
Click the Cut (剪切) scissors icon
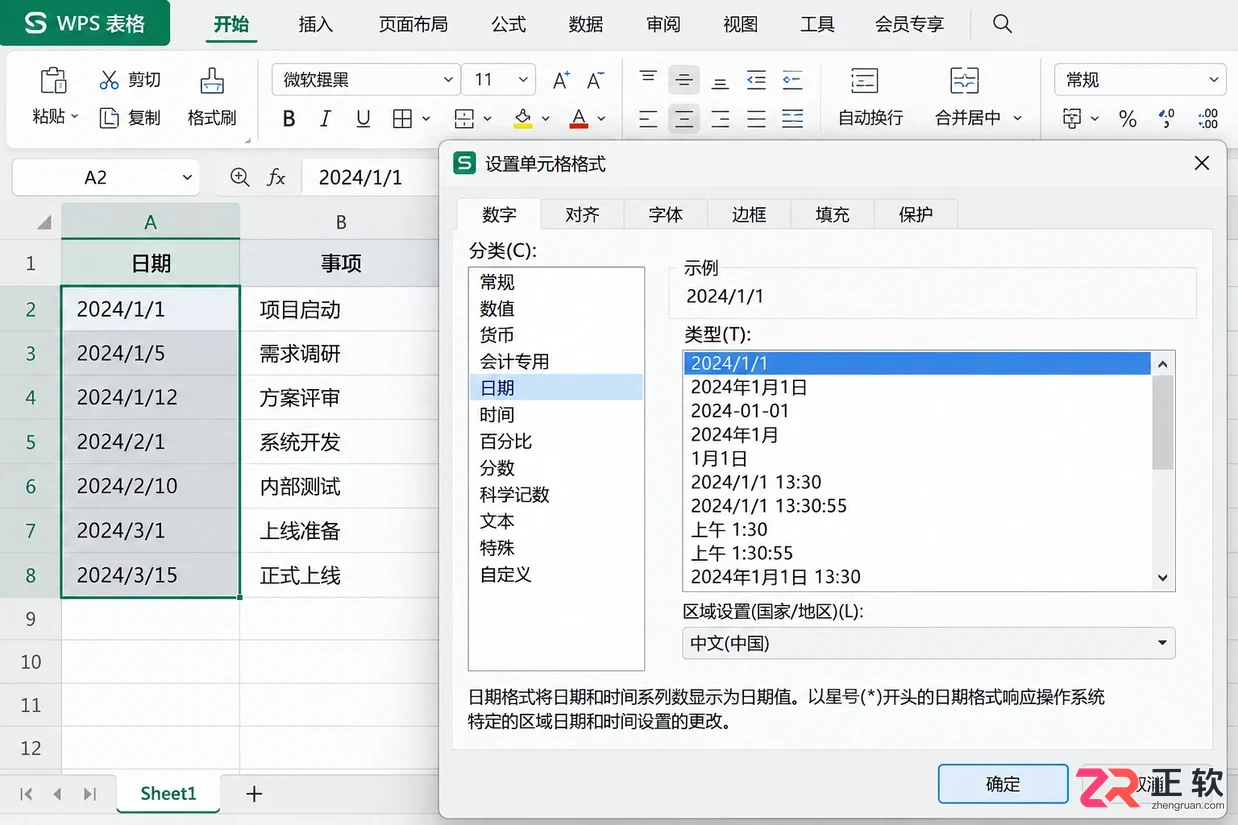click(x=109, y=80)
